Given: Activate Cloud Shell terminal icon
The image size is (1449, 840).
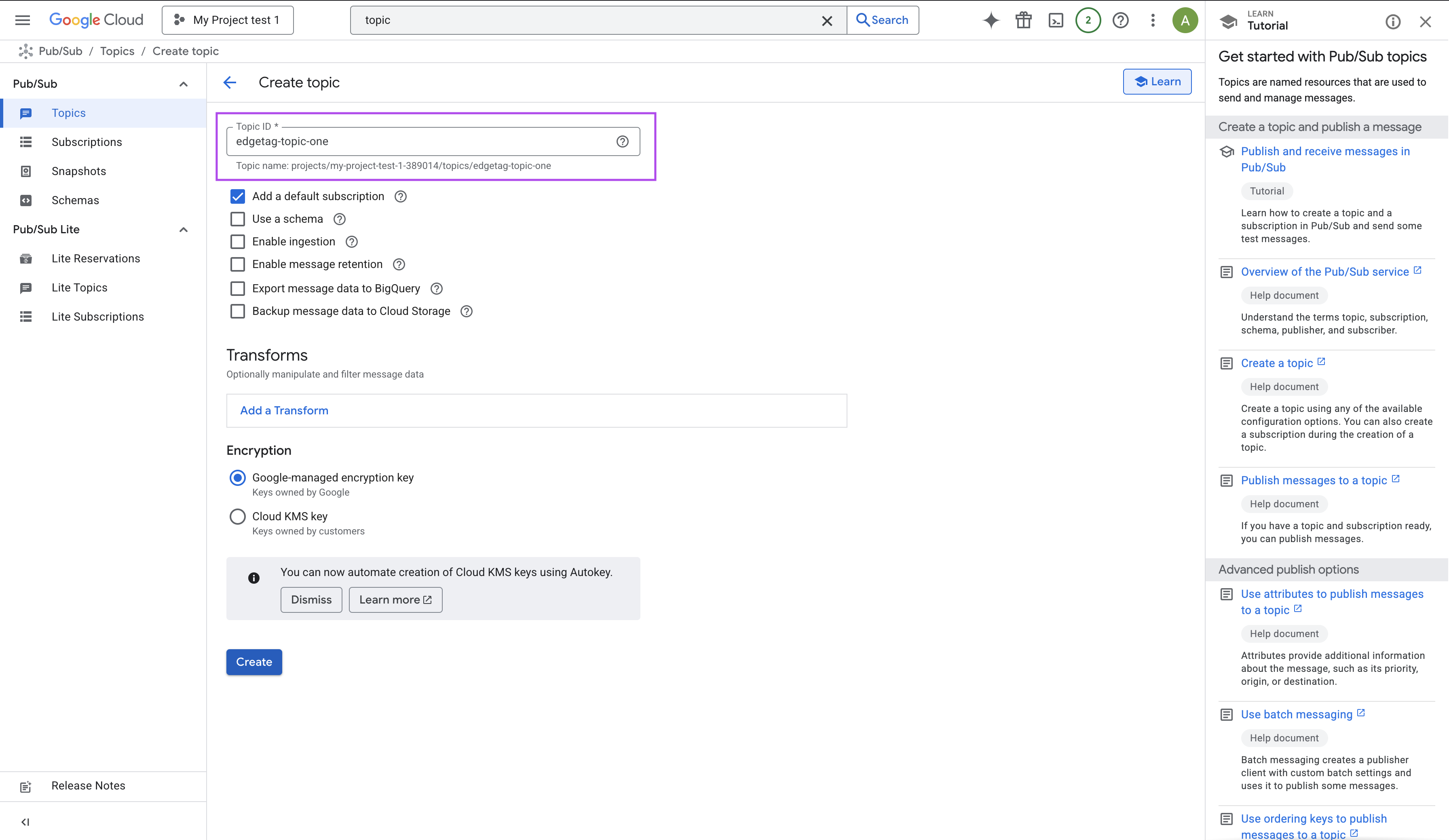Looking at the screenshot, I should (x=1056, y=20).
